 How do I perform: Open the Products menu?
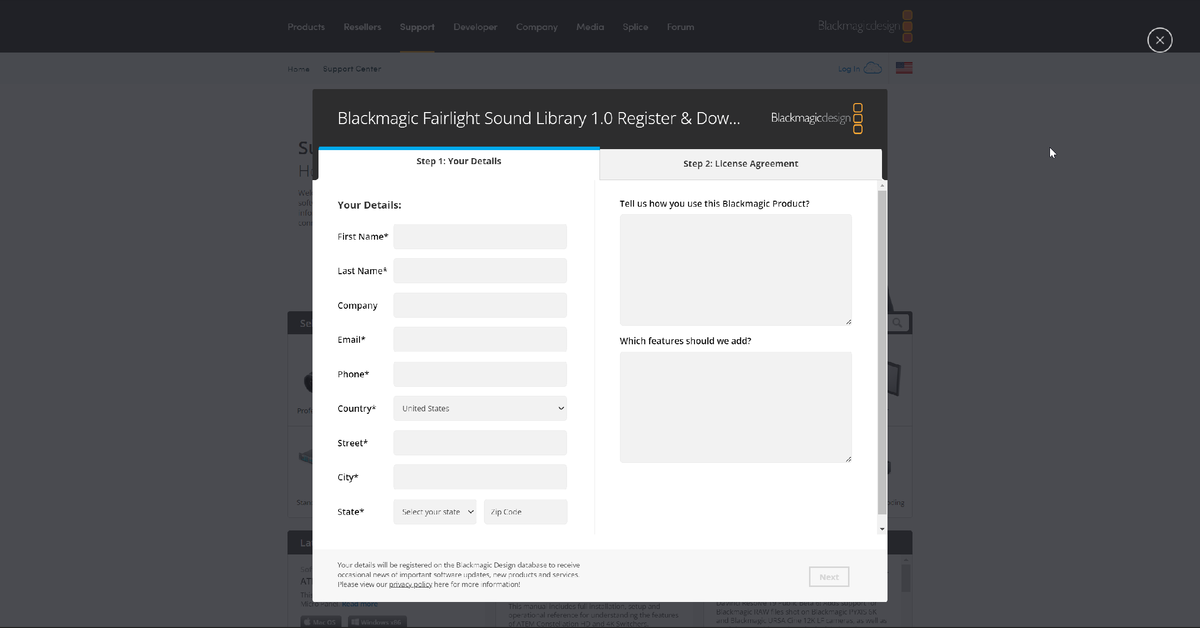(306, 27)
